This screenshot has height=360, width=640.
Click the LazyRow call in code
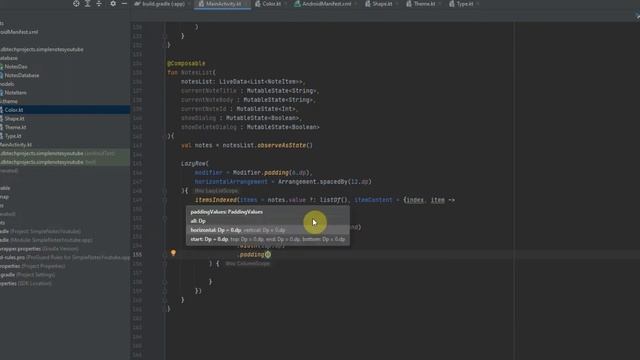tap(193, 164)
